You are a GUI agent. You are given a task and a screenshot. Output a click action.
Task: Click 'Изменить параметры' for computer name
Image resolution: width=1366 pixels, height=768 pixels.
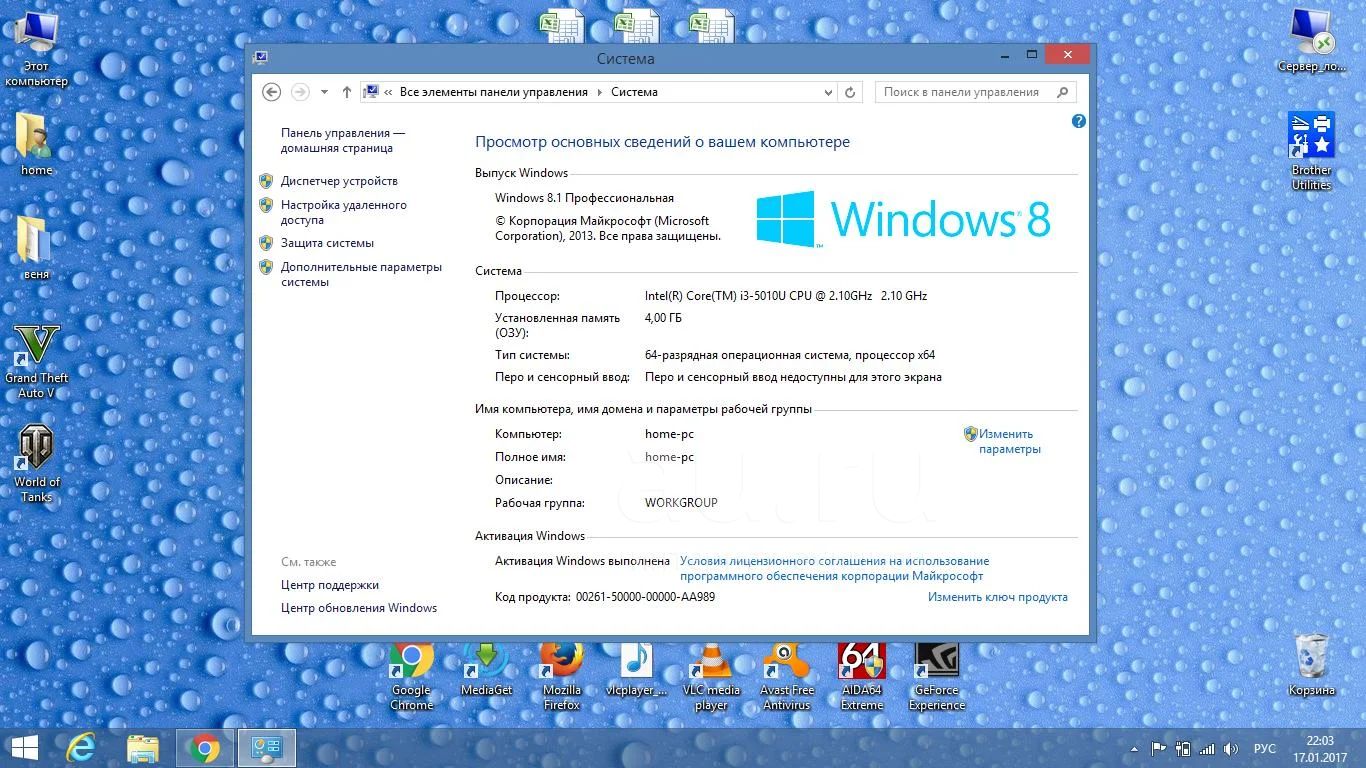tap(1010, 441)
